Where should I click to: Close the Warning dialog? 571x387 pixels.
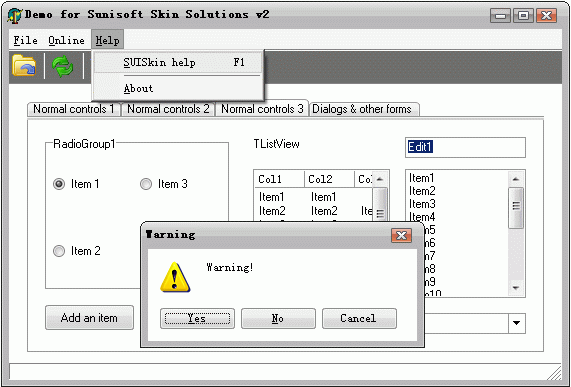click(401, 236)
